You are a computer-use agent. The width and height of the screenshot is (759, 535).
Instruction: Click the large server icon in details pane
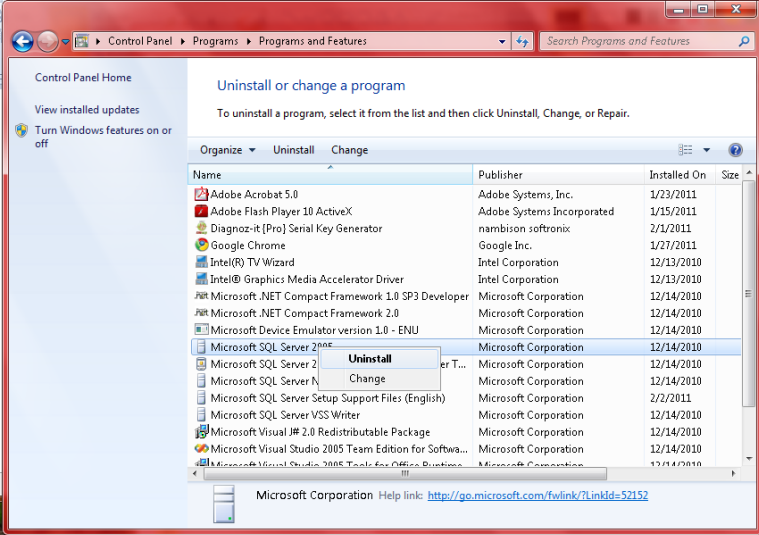tap(224, 504)
